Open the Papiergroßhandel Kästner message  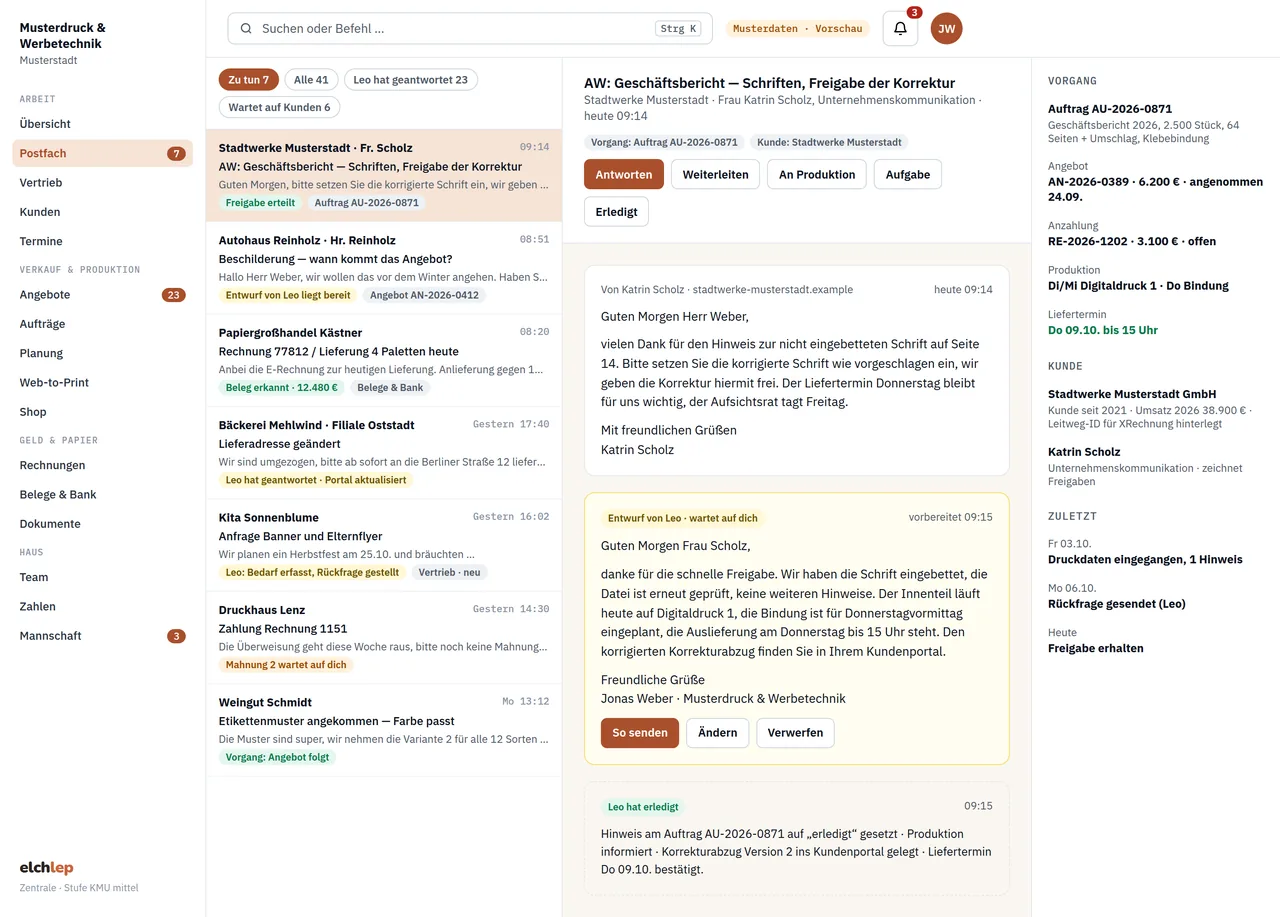[x=384, y=360]
